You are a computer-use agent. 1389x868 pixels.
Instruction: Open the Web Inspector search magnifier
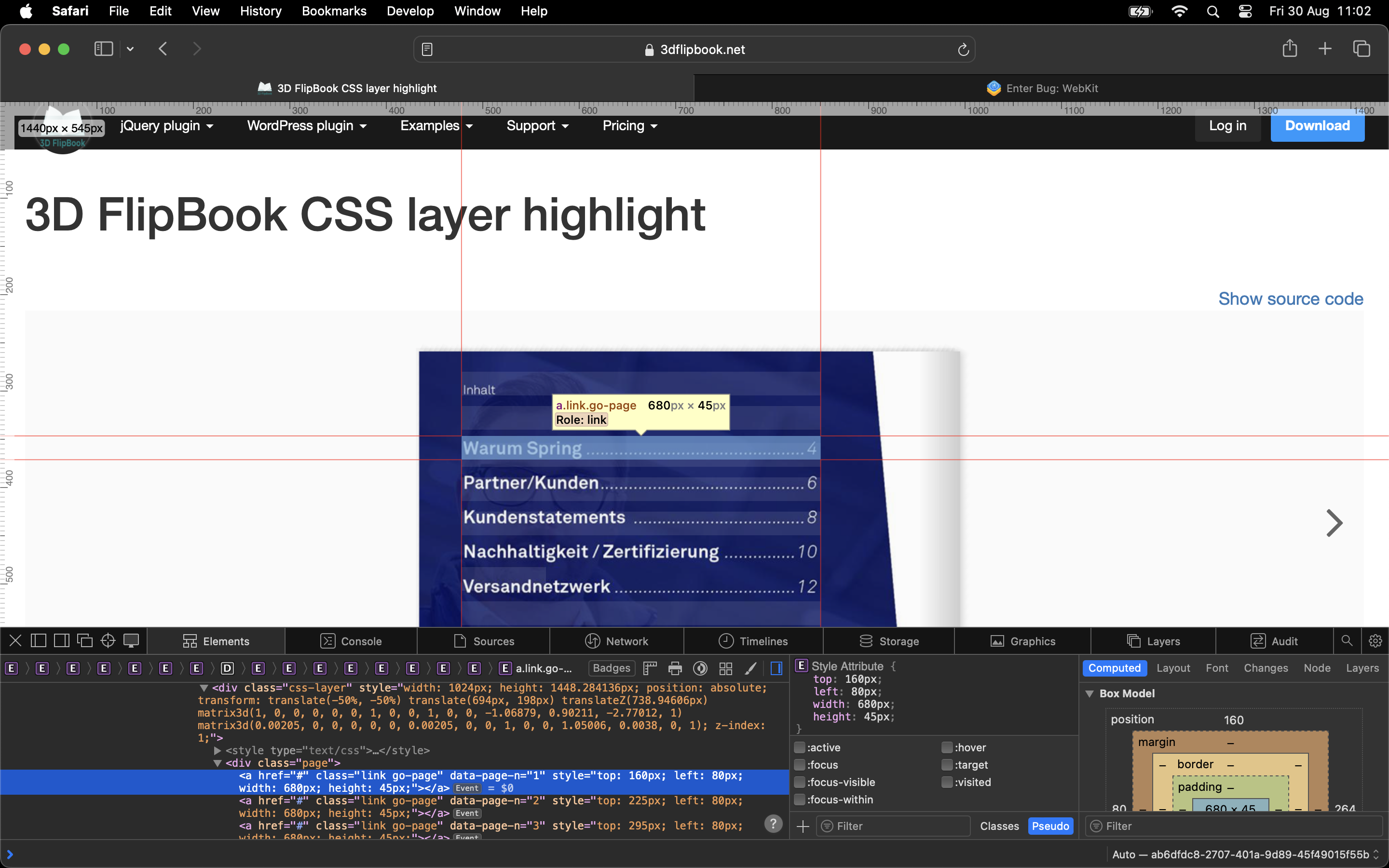1347,641
